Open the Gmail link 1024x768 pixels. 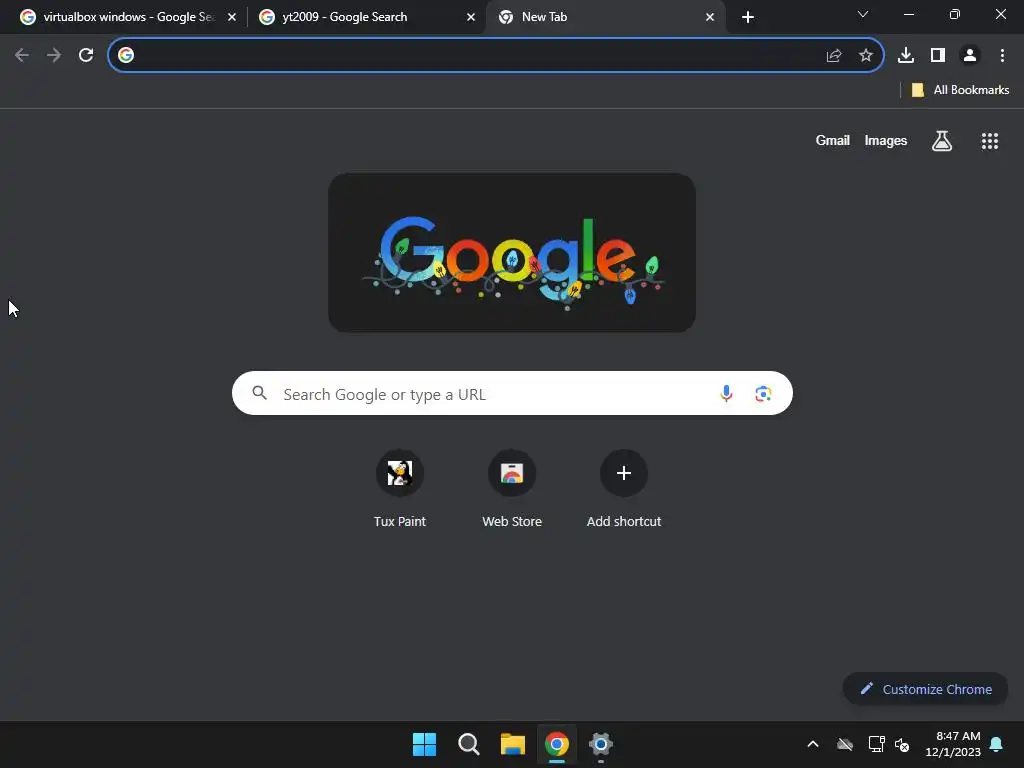[x=833, y=140]
